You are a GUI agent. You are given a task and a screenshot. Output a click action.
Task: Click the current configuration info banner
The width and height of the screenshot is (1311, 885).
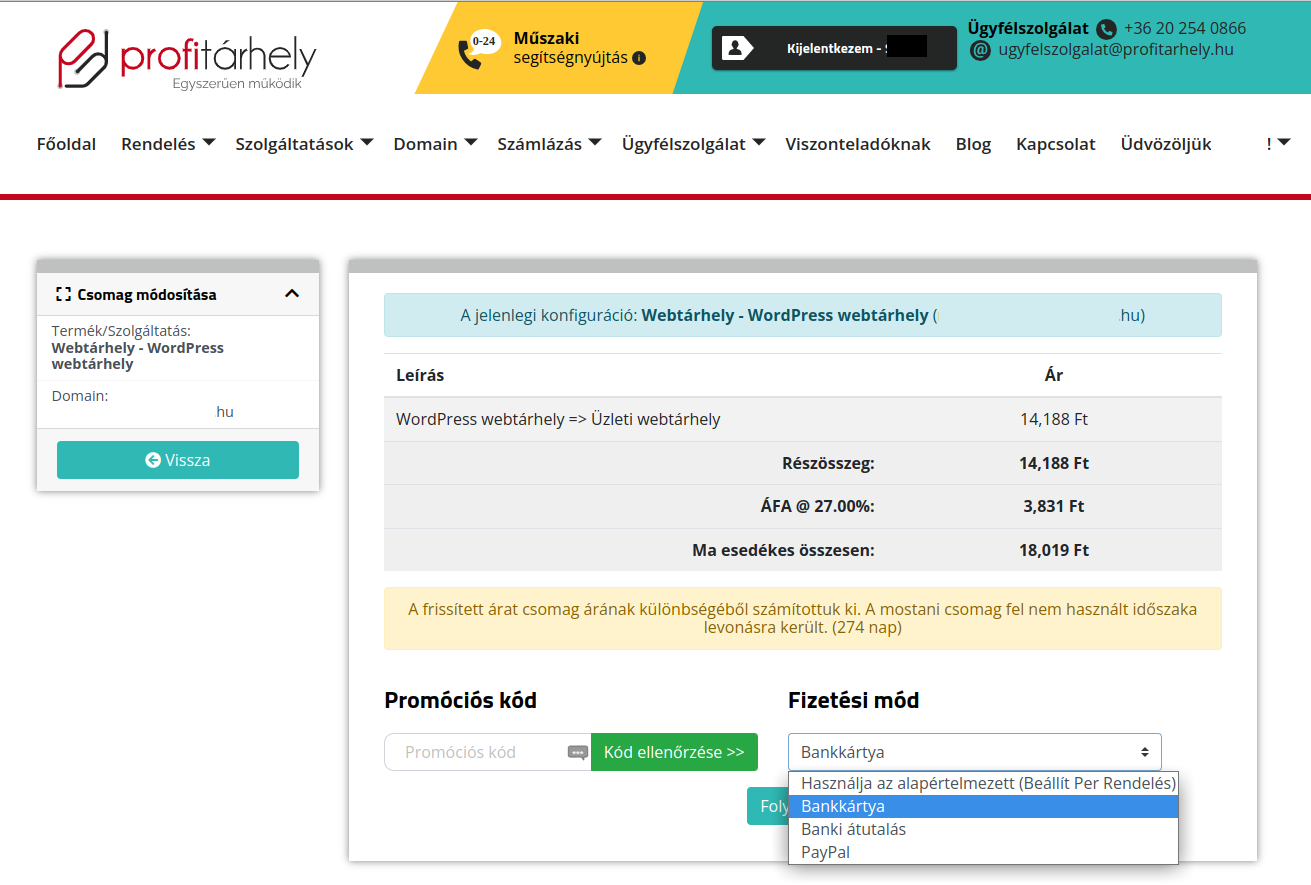coord(802,315)
